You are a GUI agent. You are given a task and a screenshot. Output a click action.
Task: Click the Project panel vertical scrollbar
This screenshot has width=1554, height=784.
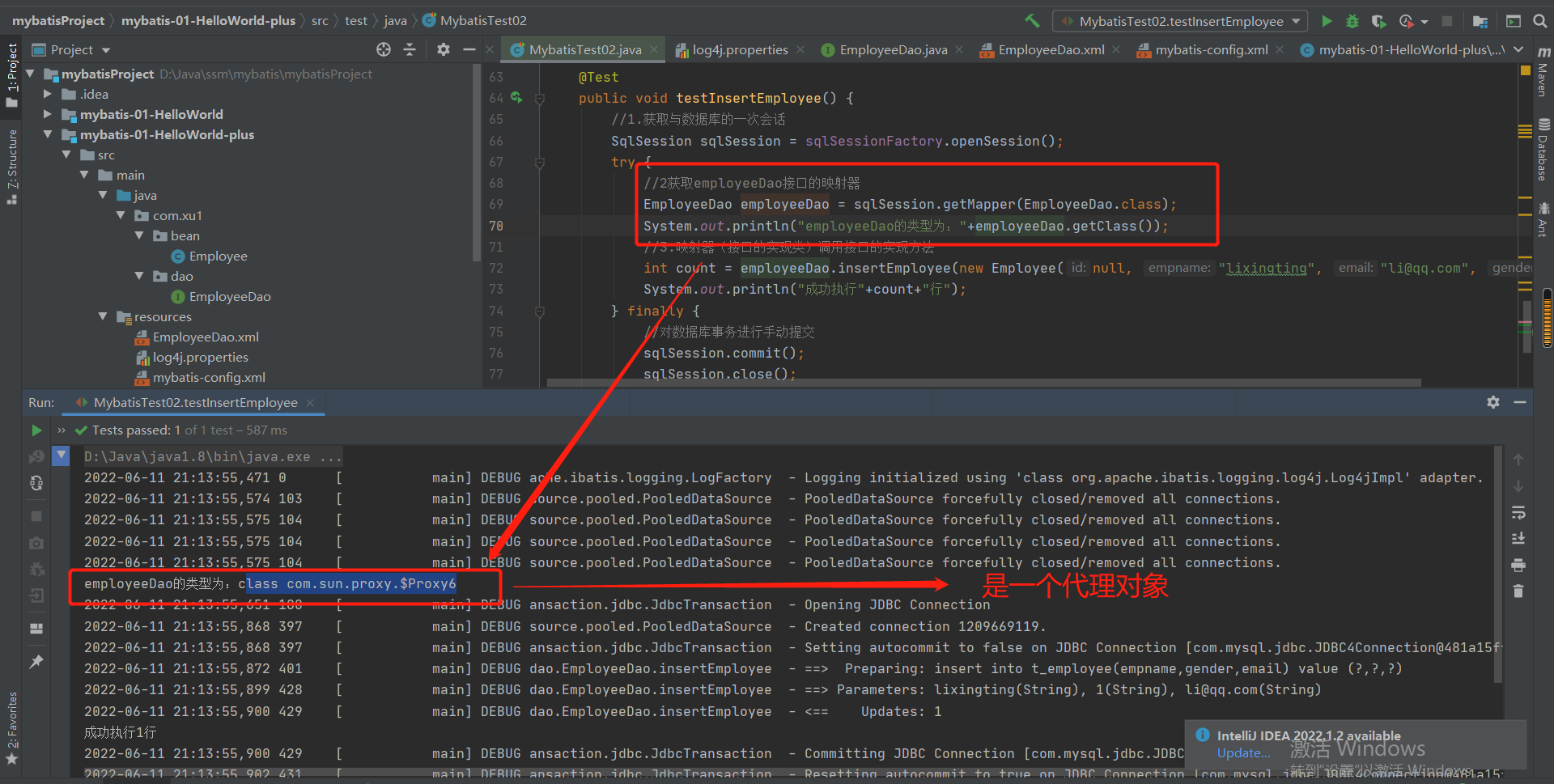[x=476, y=162]
